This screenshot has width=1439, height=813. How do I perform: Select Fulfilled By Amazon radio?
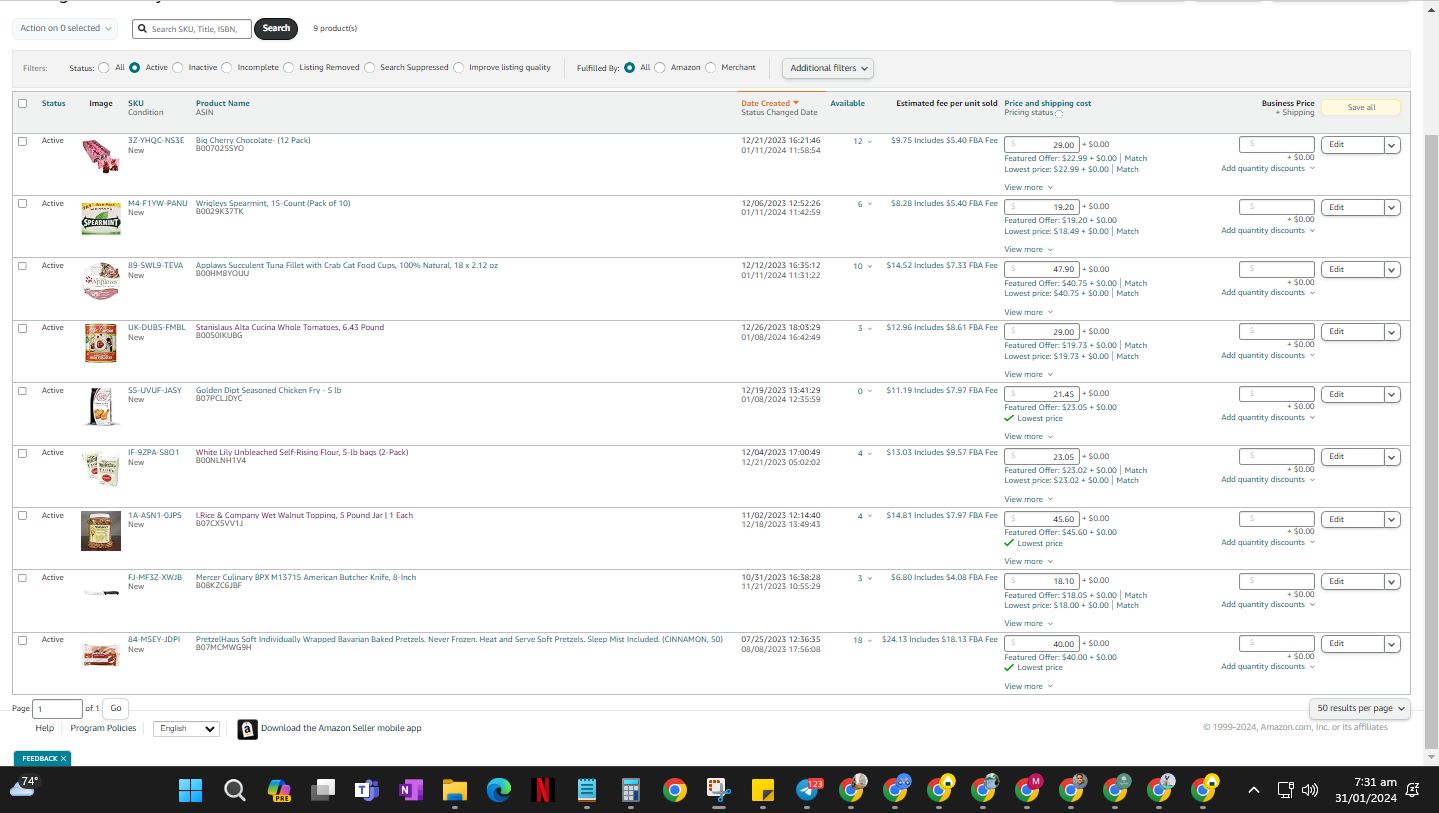[x=660, y=68]
